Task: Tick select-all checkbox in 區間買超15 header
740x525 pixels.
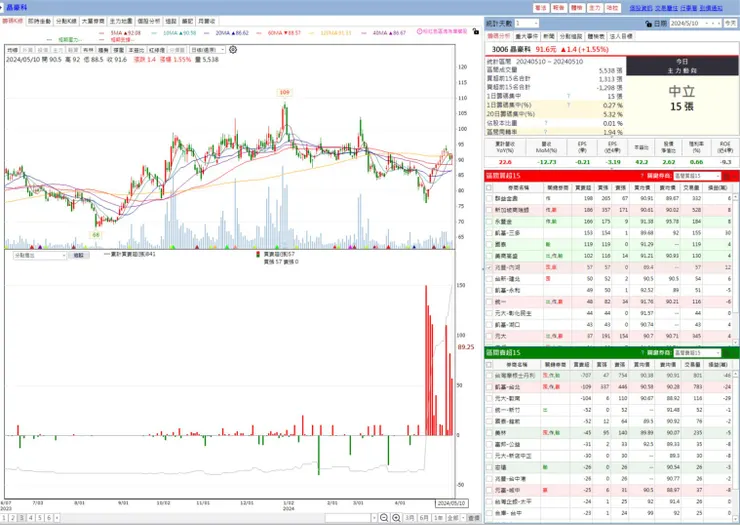Action: 489,187
